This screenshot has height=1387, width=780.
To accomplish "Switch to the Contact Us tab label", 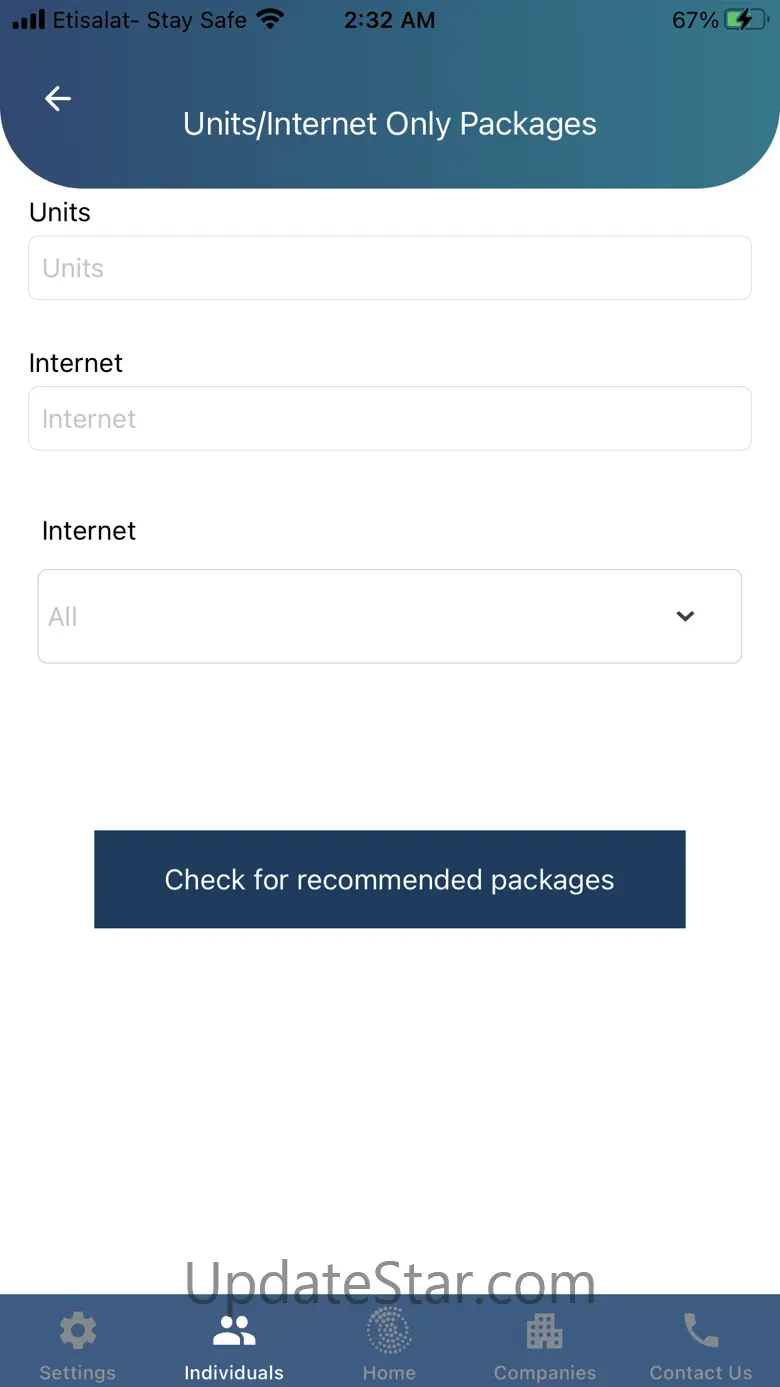I will tap(700, 1373).
